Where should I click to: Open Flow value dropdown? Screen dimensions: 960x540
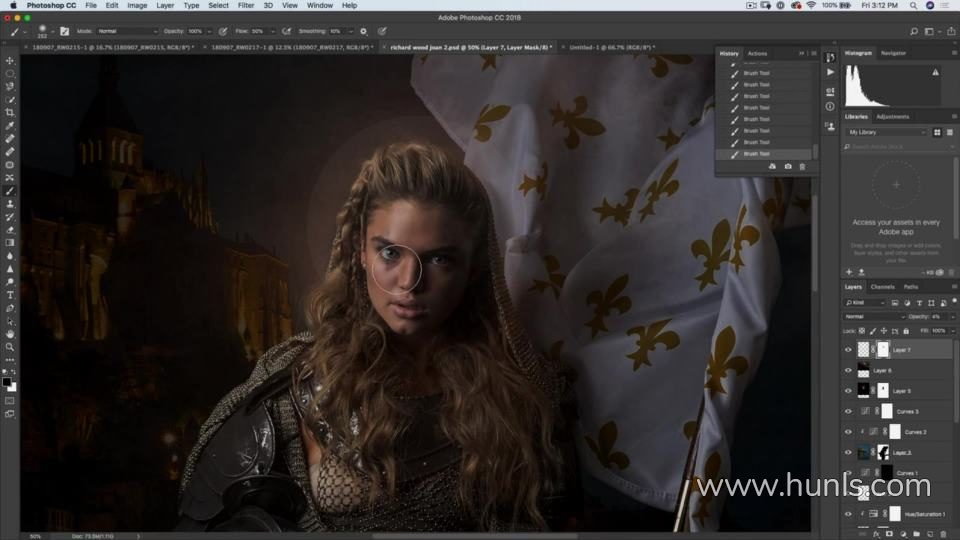[x=272, y=31]
